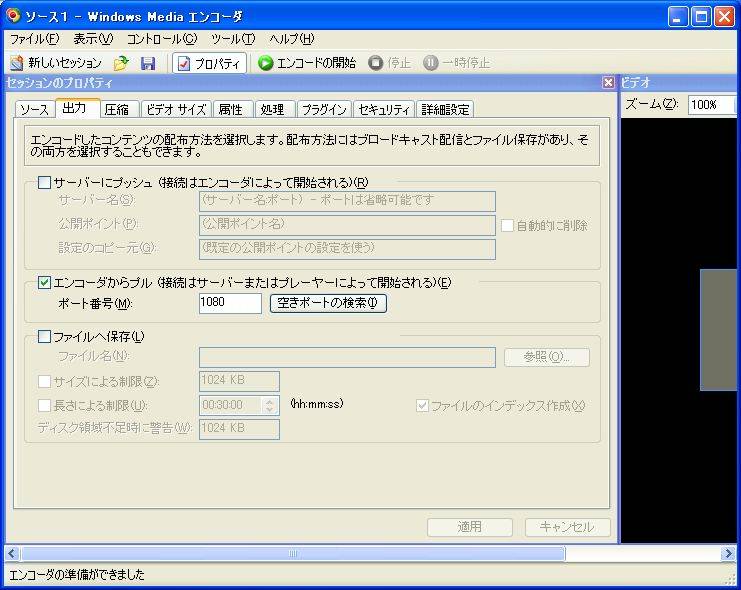Switch to the Security (セキュリティ) tab
The image size is (741, 590).
coord(384,110)
